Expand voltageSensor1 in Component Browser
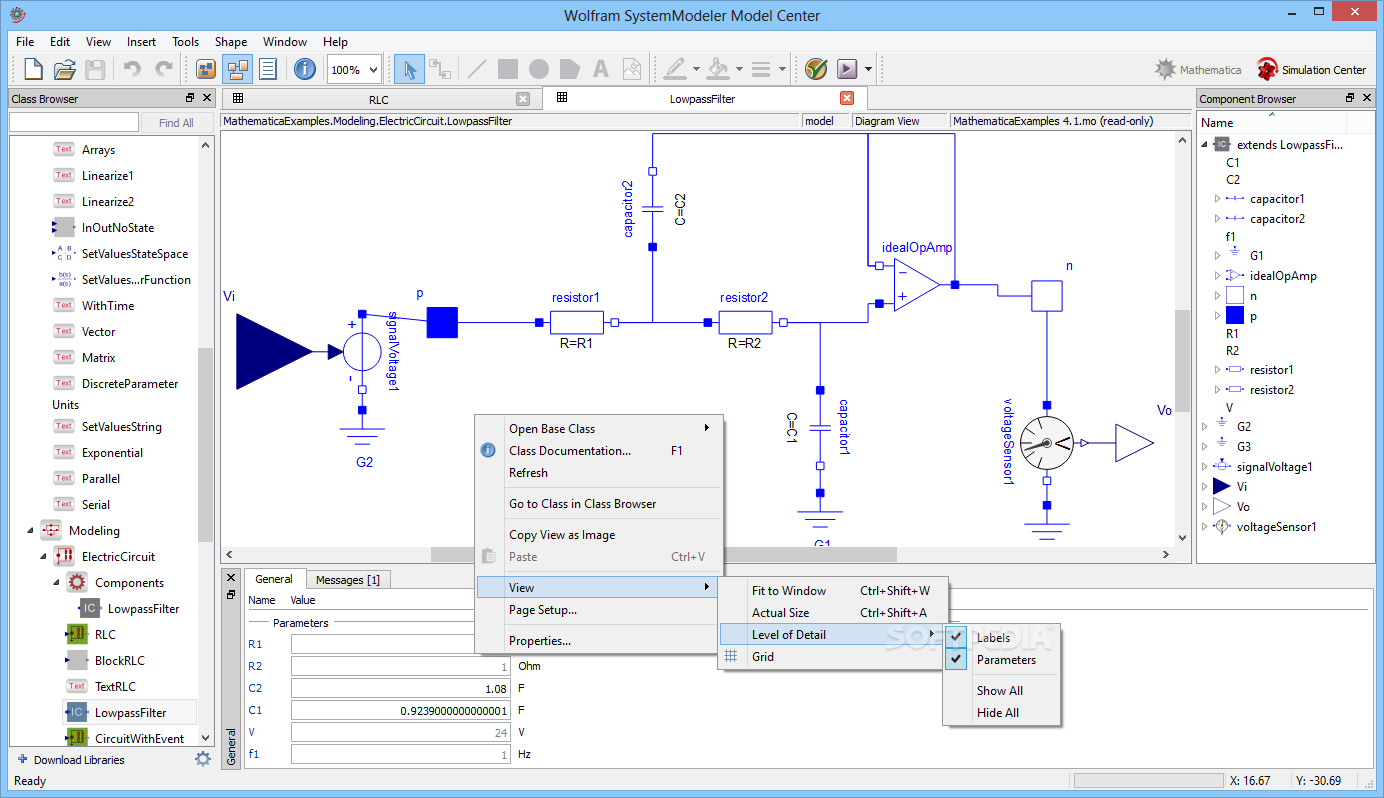 tap(1204, 527)
